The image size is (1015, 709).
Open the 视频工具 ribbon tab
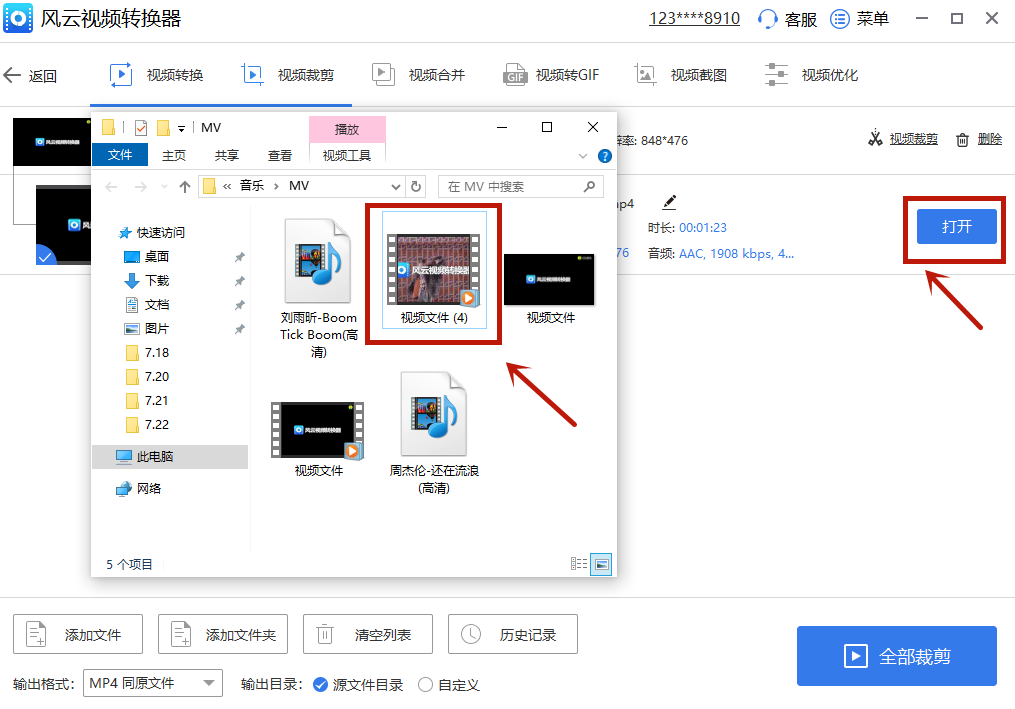pyautogui.click(x=347, y=155)
